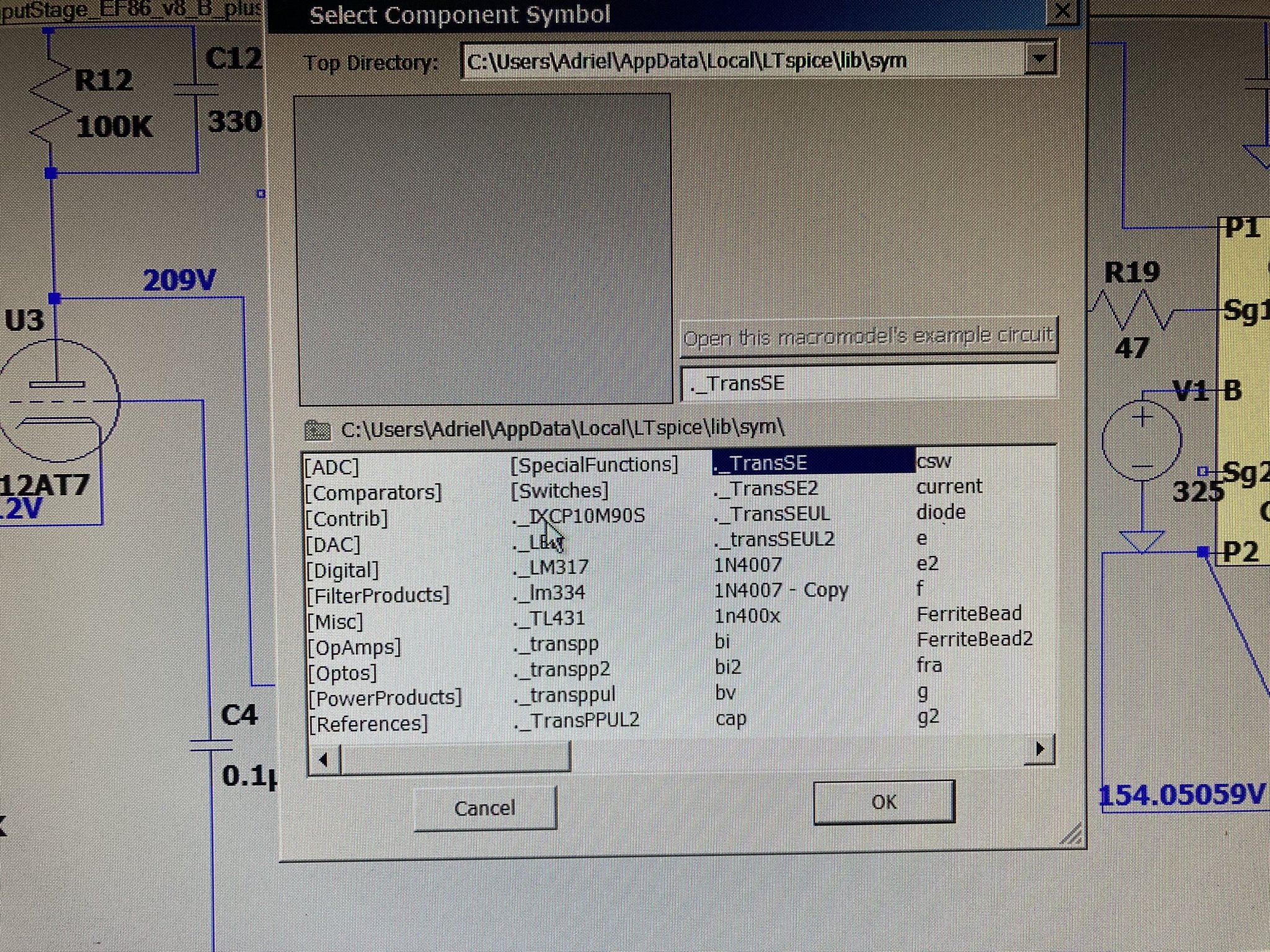
Task: Open the [Optos] folder
Action: tap(342, 673)
